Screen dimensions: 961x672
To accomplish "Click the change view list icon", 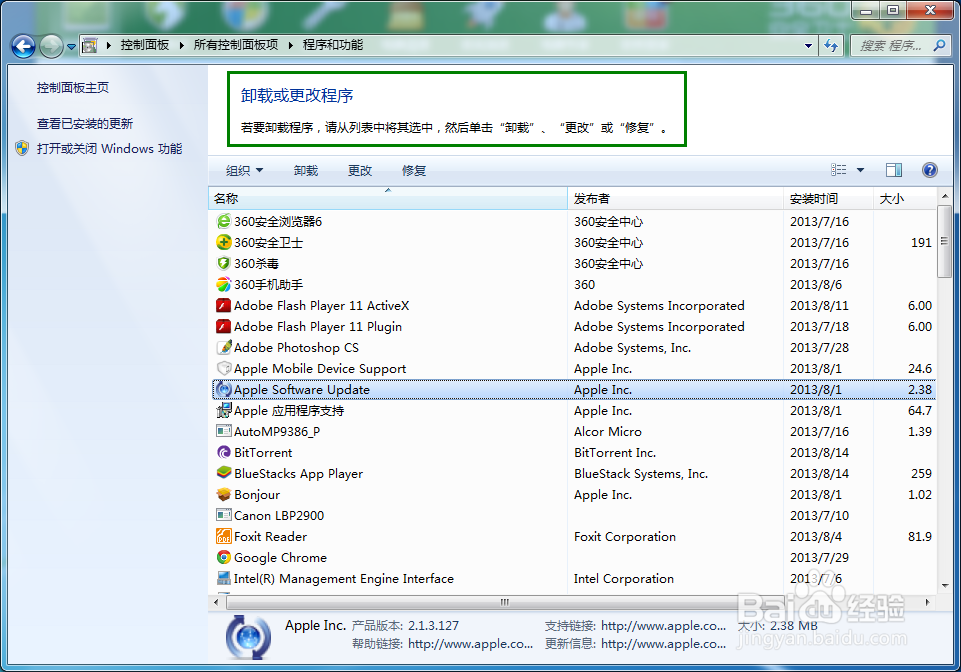I will tap(838, 170).
